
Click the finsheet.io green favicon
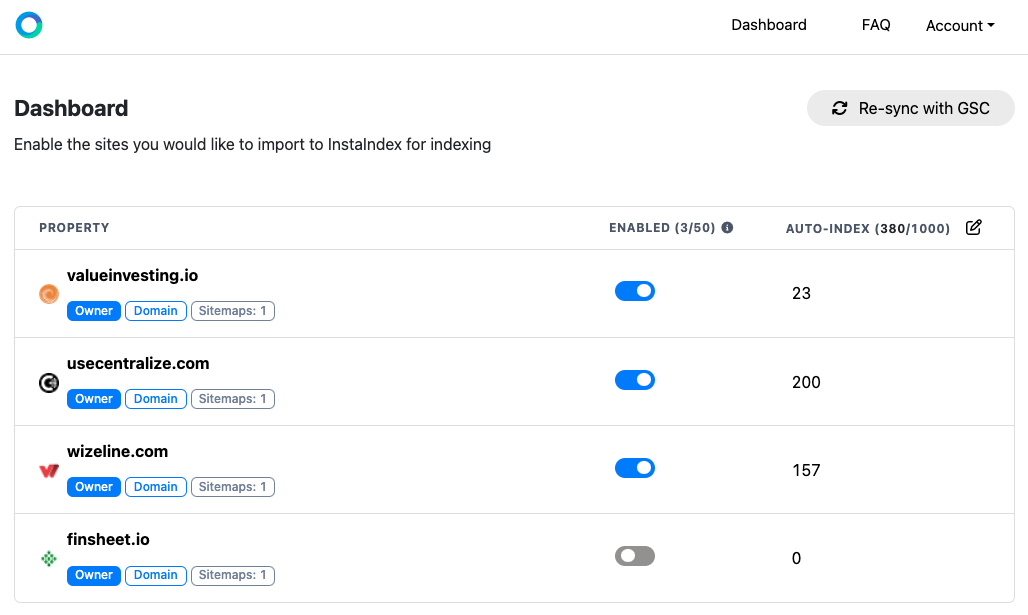click(x=49, y=559)
